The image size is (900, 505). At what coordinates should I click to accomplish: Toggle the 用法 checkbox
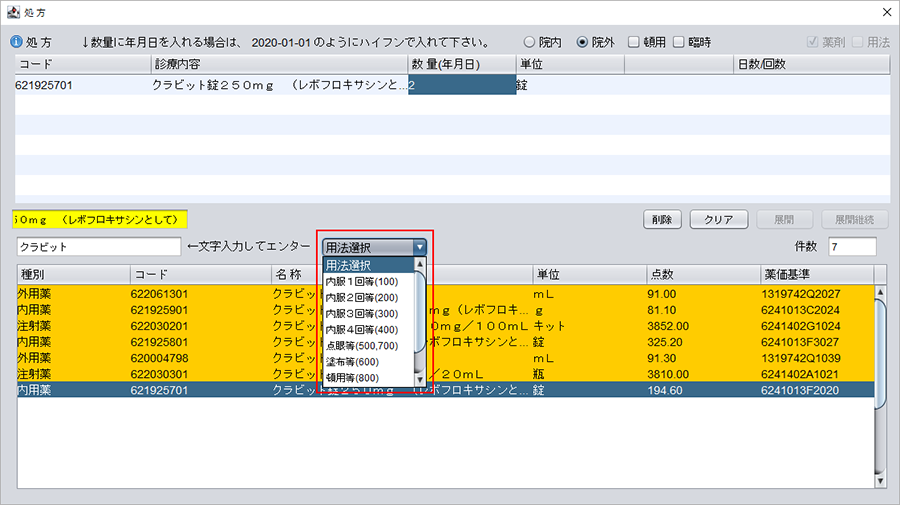point(858,42)
